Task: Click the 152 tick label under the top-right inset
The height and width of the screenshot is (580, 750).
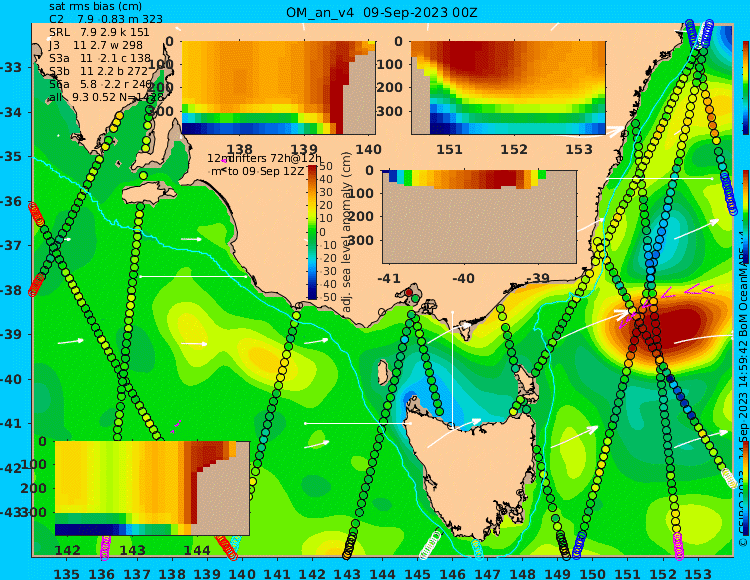Action: [514, 149]
